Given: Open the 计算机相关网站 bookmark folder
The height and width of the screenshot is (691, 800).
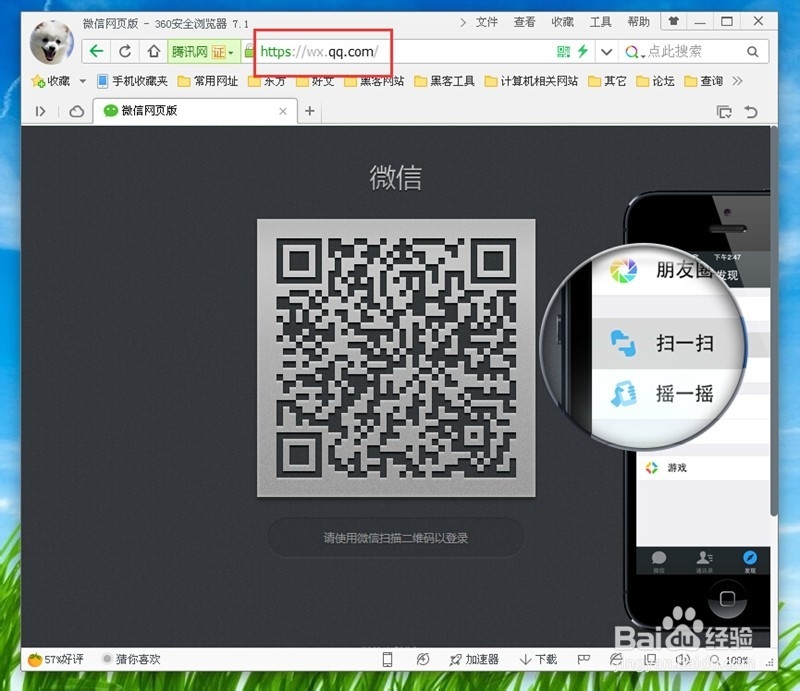Looking at the screenshot, I should (x=531, y=81).
